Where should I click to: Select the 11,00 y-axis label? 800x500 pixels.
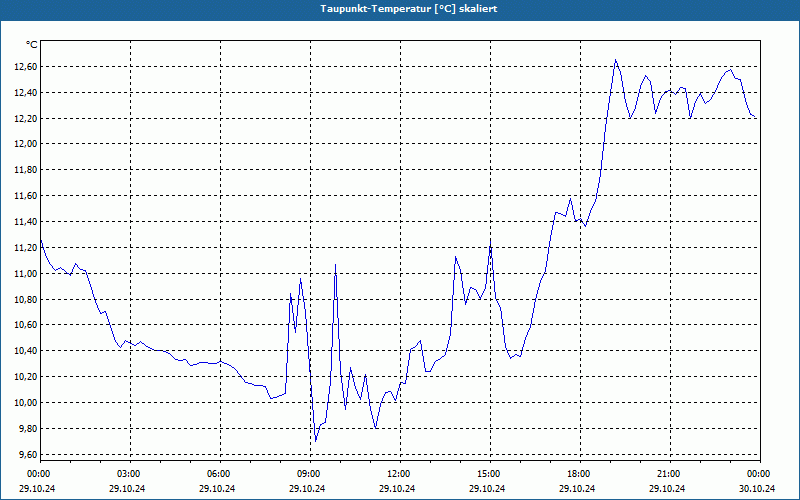[x=26, y=273]
